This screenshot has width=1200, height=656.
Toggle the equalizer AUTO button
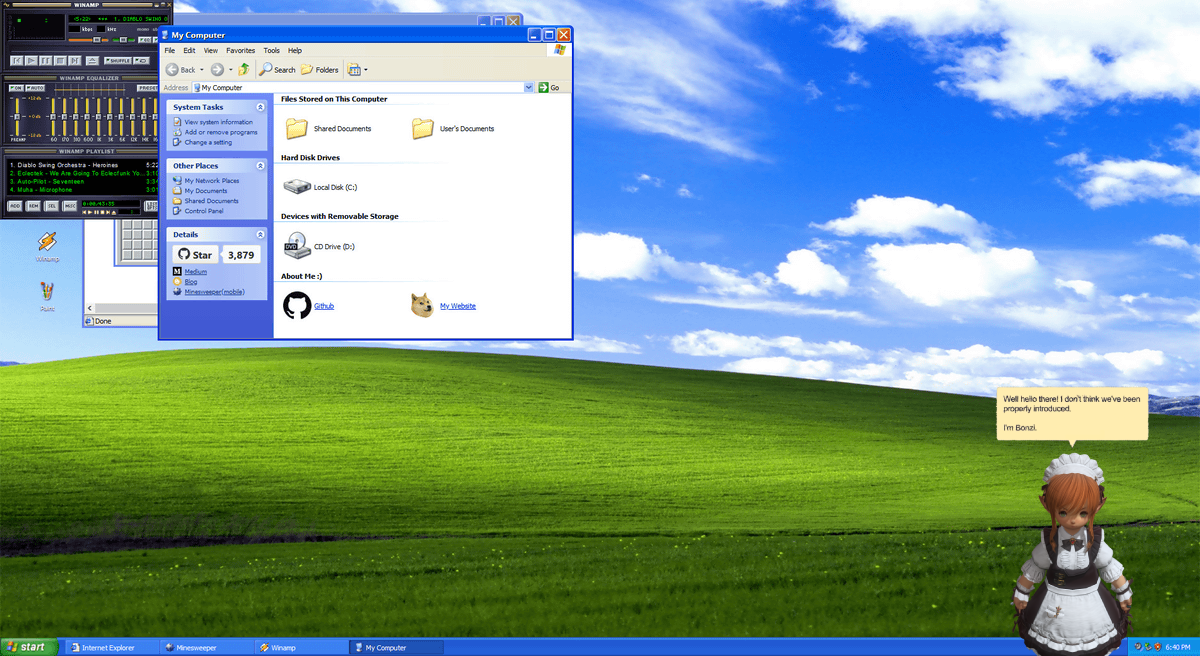coord(33,88)
